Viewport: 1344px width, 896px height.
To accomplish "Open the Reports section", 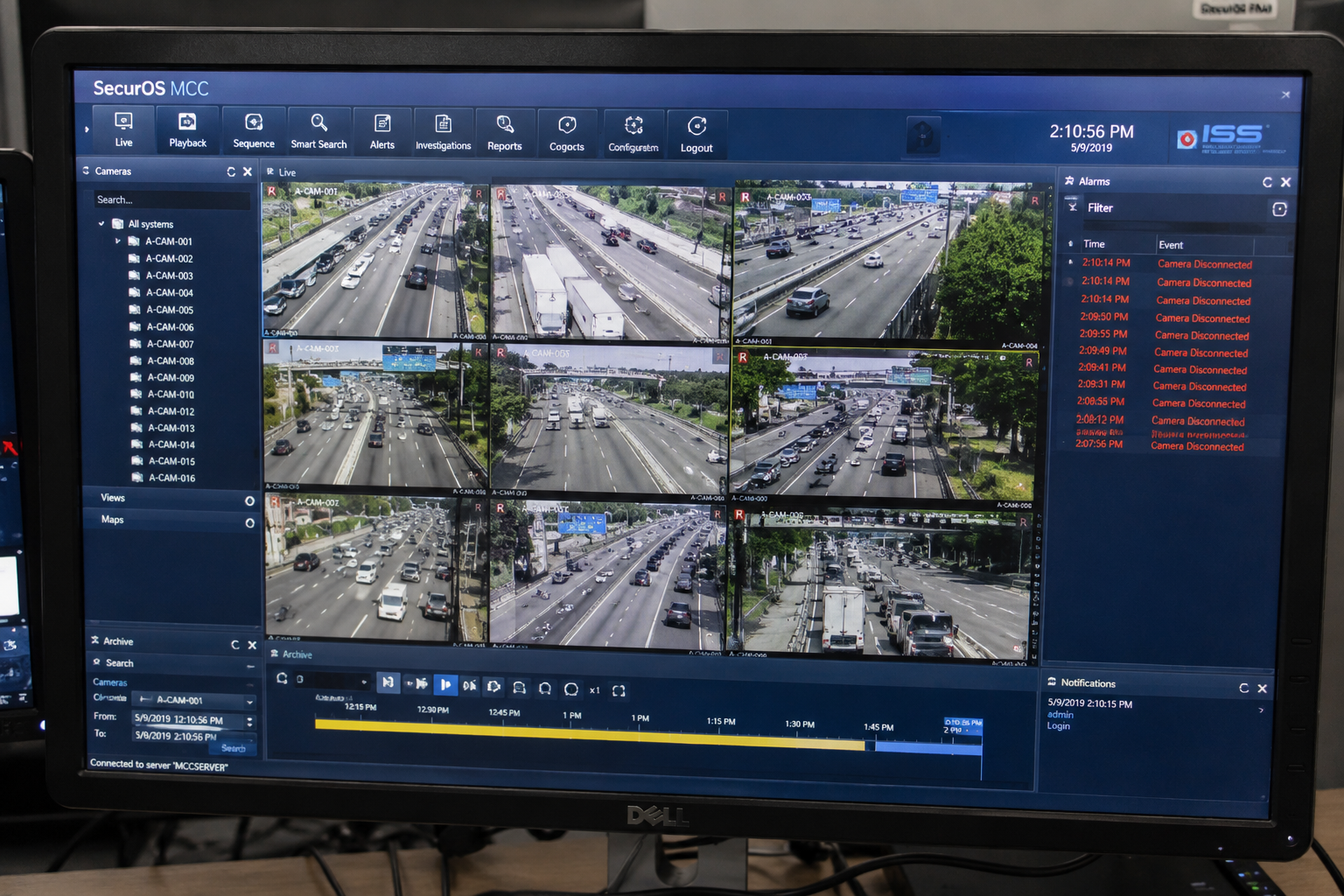I will pos(505,134).
